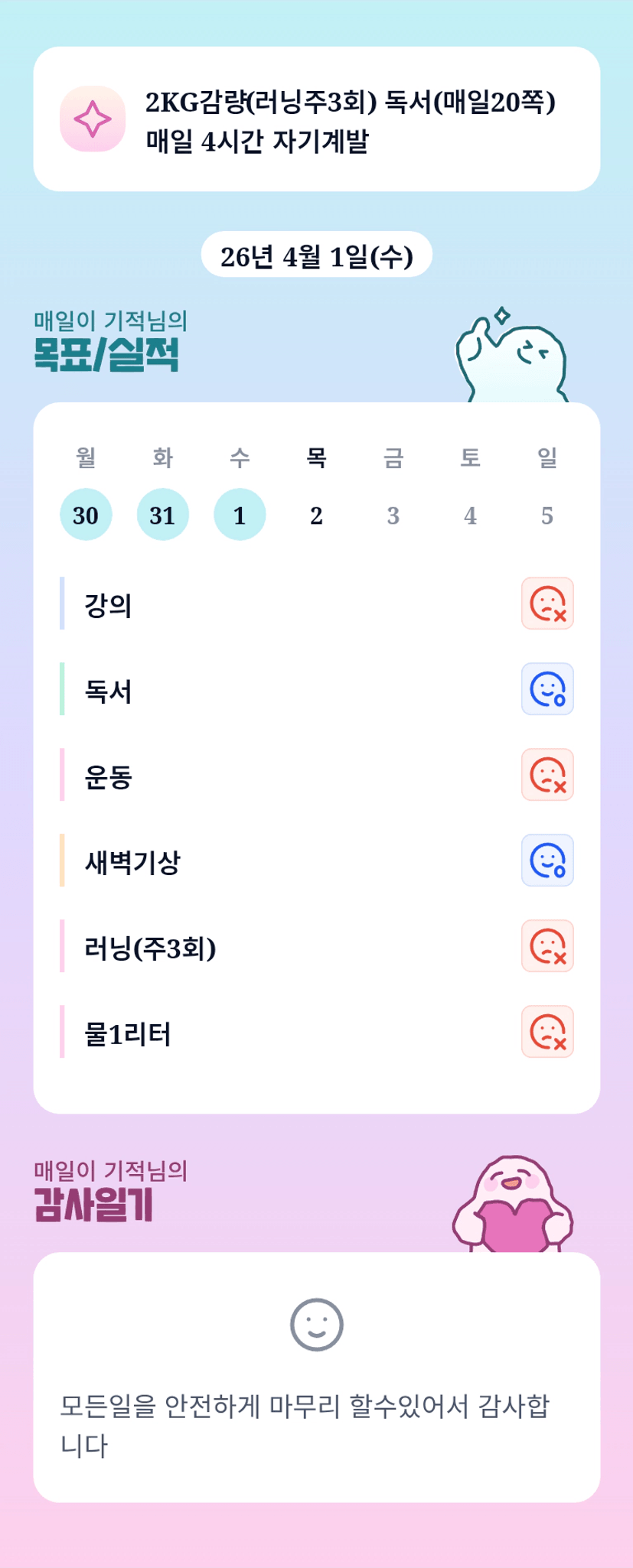Click the gratitude diary entry text

[305, 1425]
